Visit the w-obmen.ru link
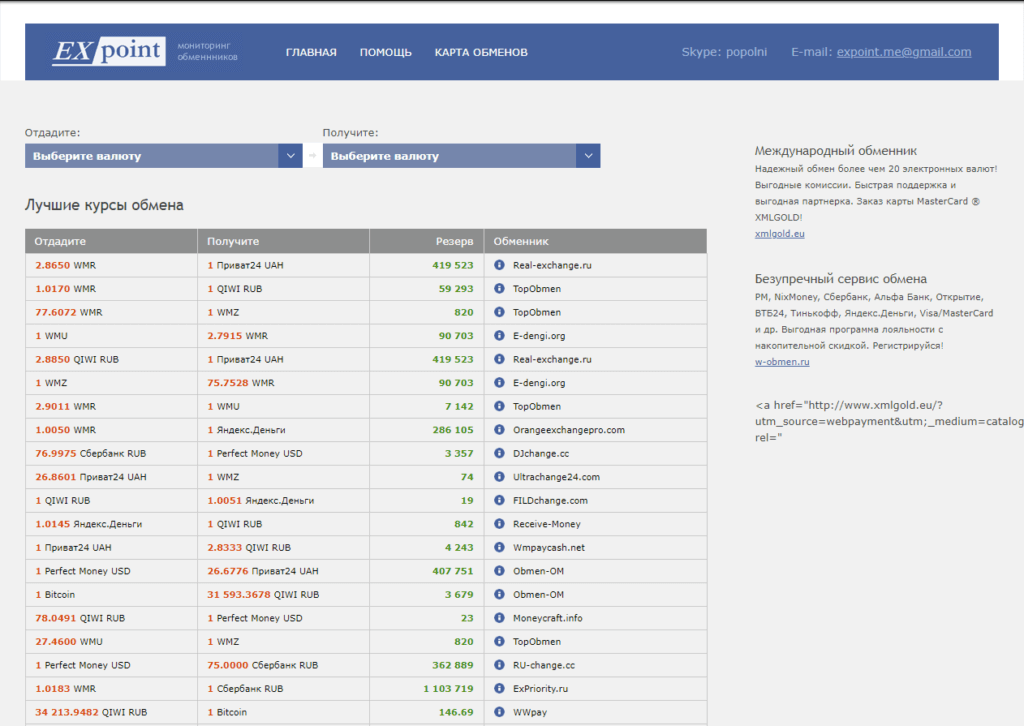Viewport: 1024px width, 726px height. coord(782,362)
